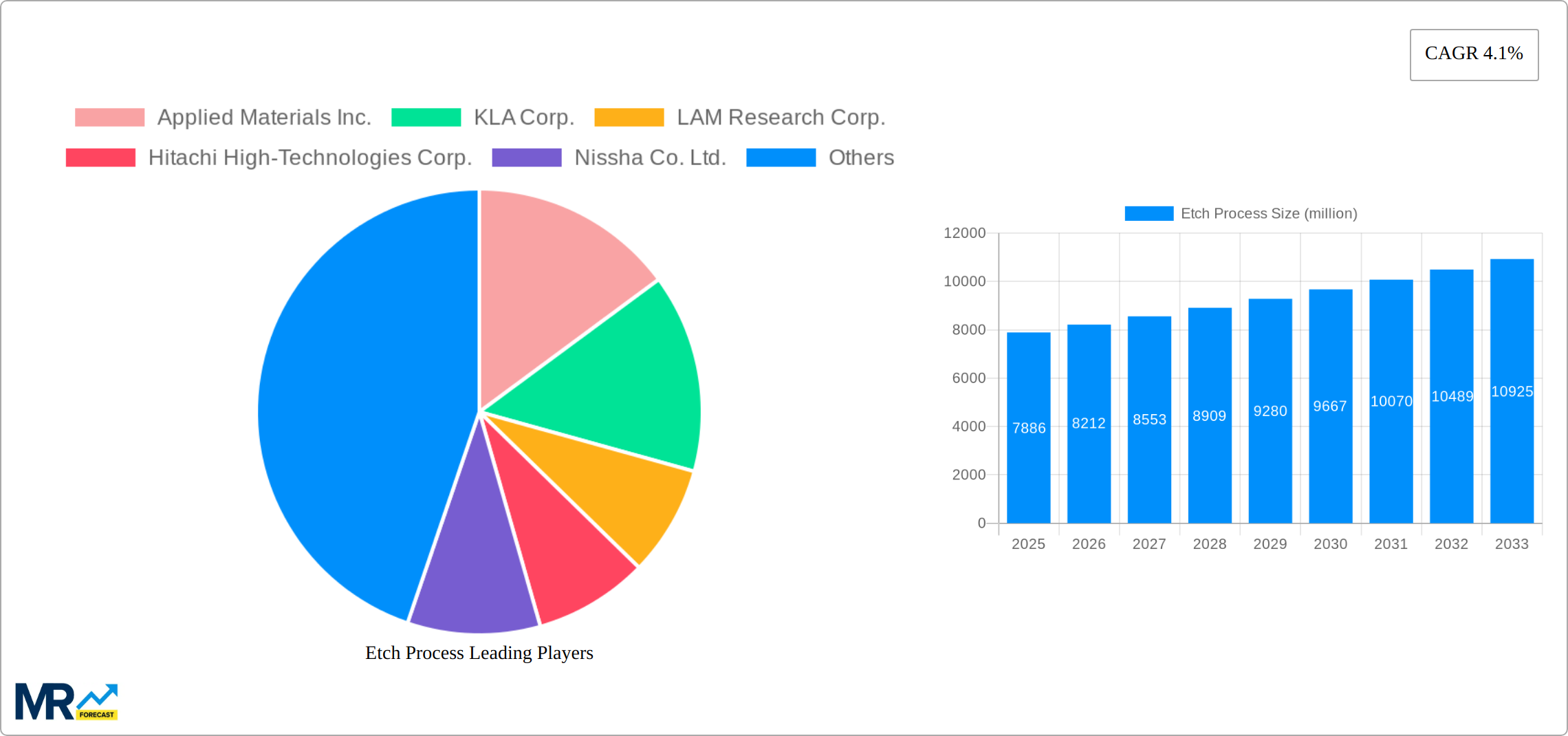Click the CAGR 4.1% box
Screen dimensions: 1568x736
[x=1473, y=54]
